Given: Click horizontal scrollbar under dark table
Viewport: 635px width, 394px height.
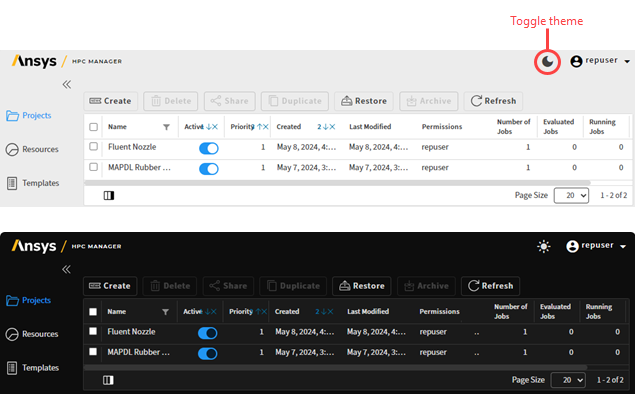Looking at the screenshot, I should click(x=335, y=368).
